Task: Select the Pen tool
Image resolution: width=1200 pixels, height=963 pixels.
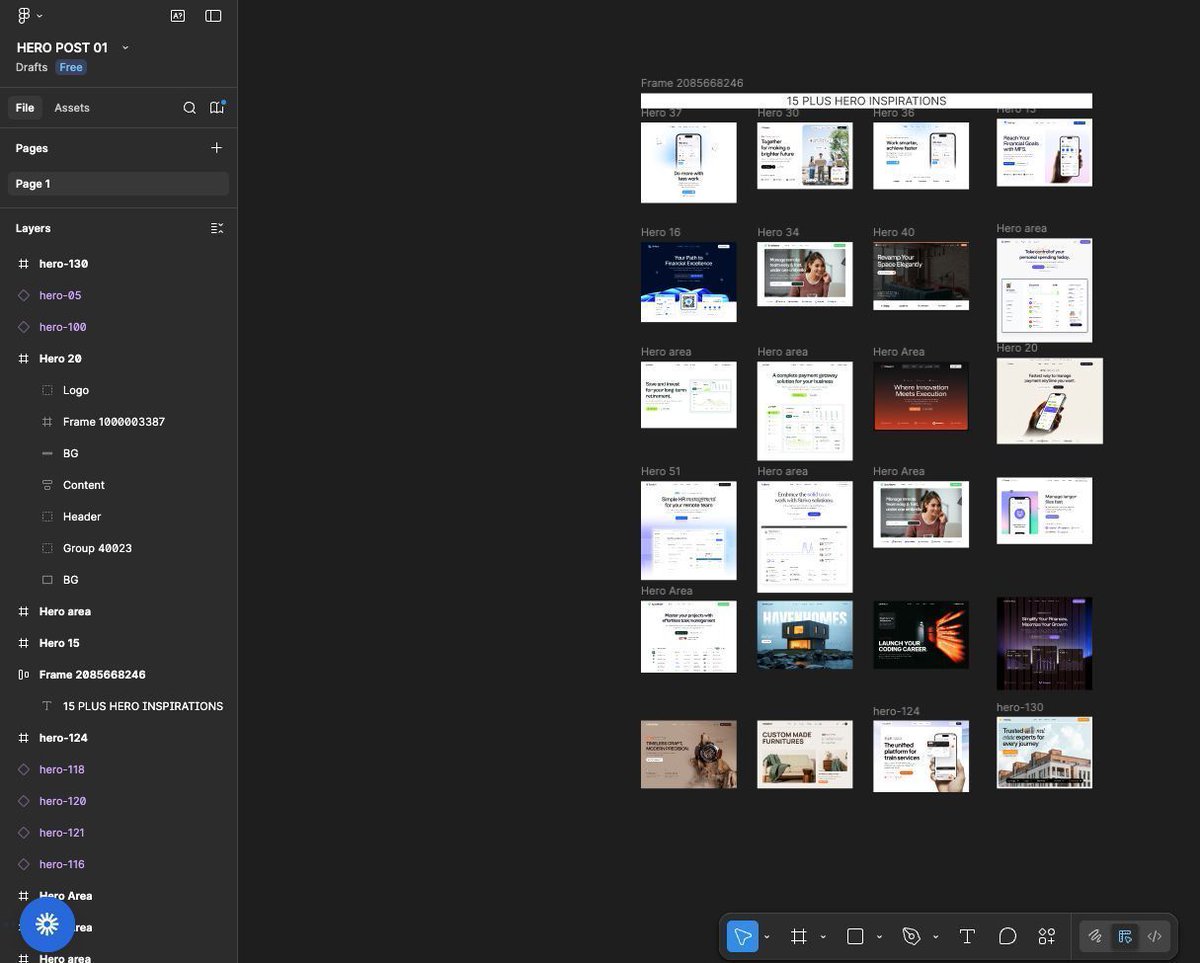Action: tap(911, 936)
